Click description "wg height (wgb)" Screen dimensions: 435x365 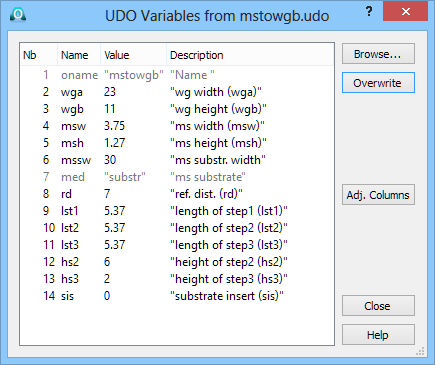[x=218, y=109]
